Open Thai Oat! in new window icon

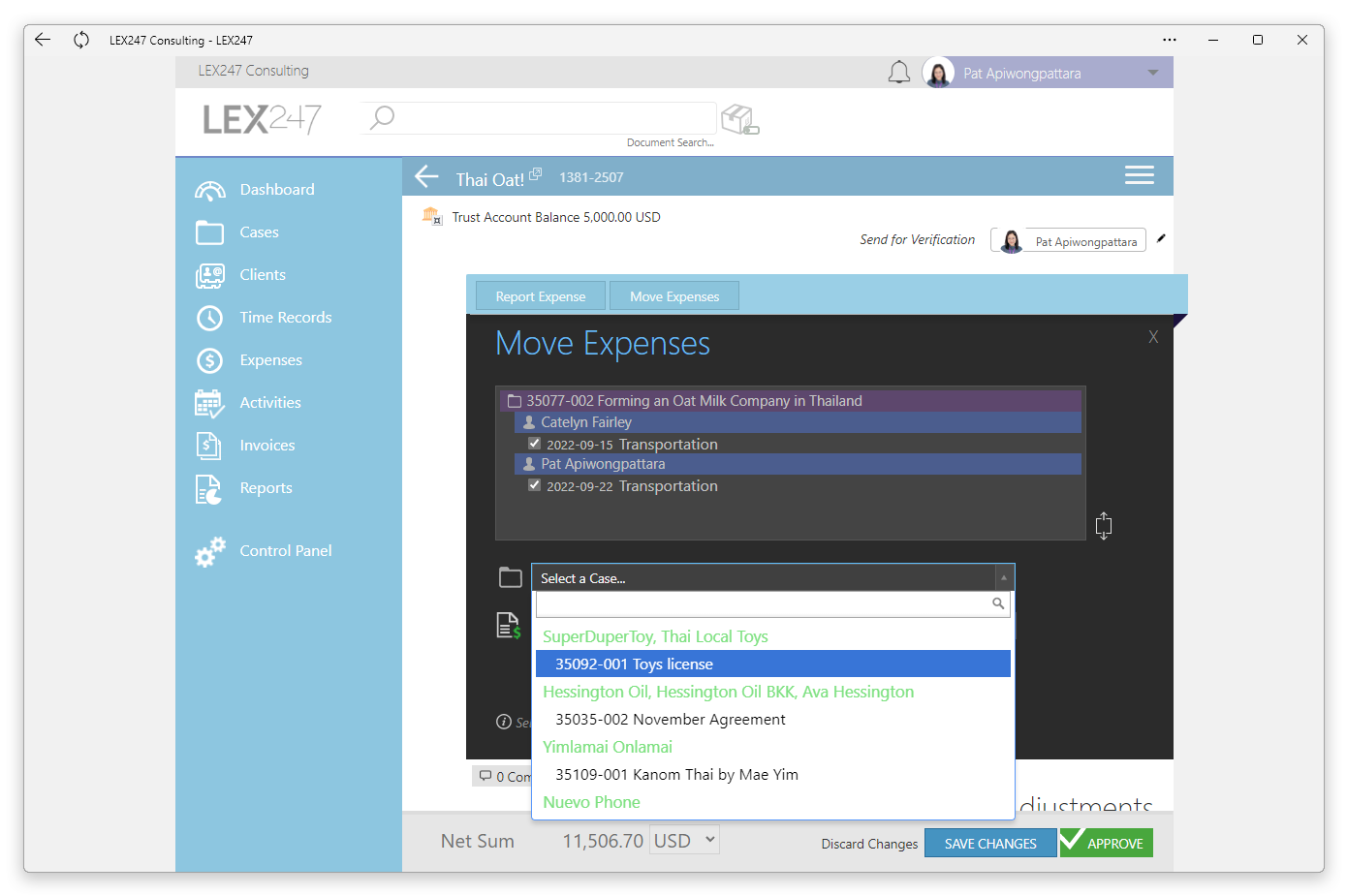tap(535, 173)
